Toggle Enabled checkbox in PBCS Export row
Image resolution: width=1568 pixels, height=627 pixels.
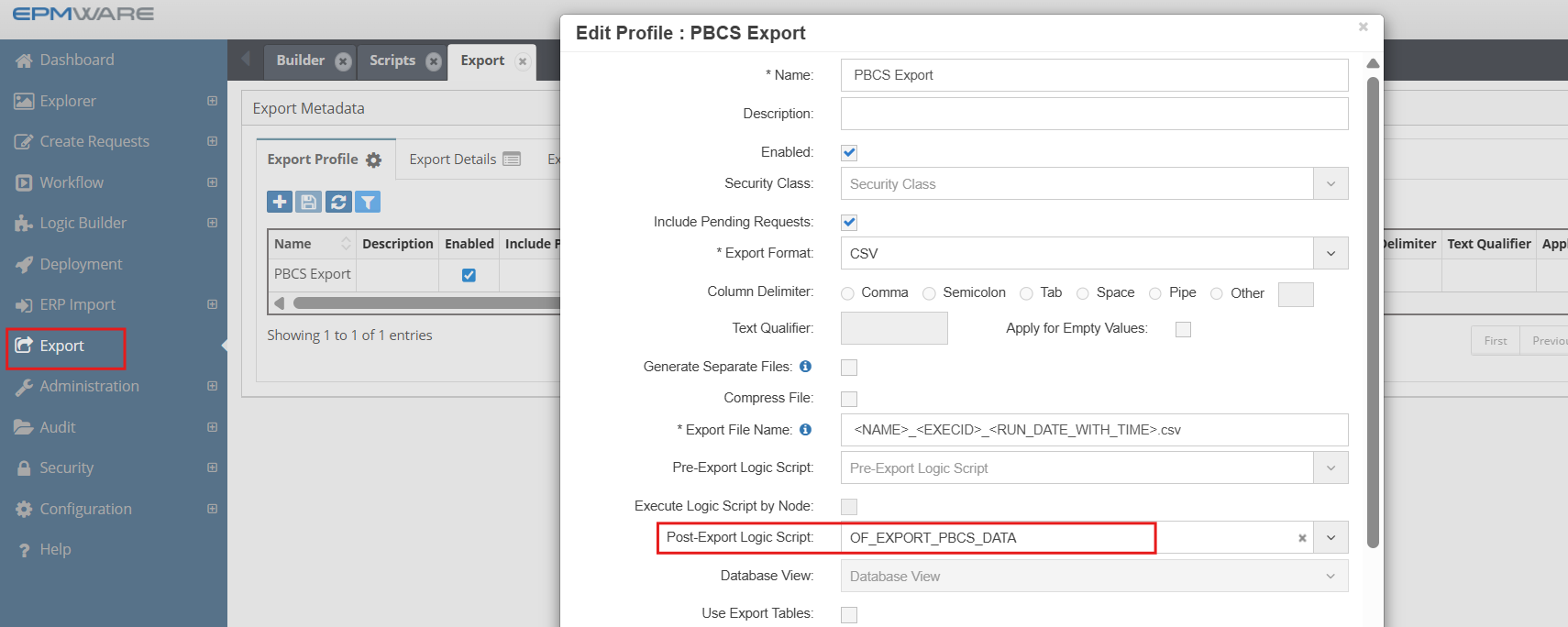click(x=469, y=275)
